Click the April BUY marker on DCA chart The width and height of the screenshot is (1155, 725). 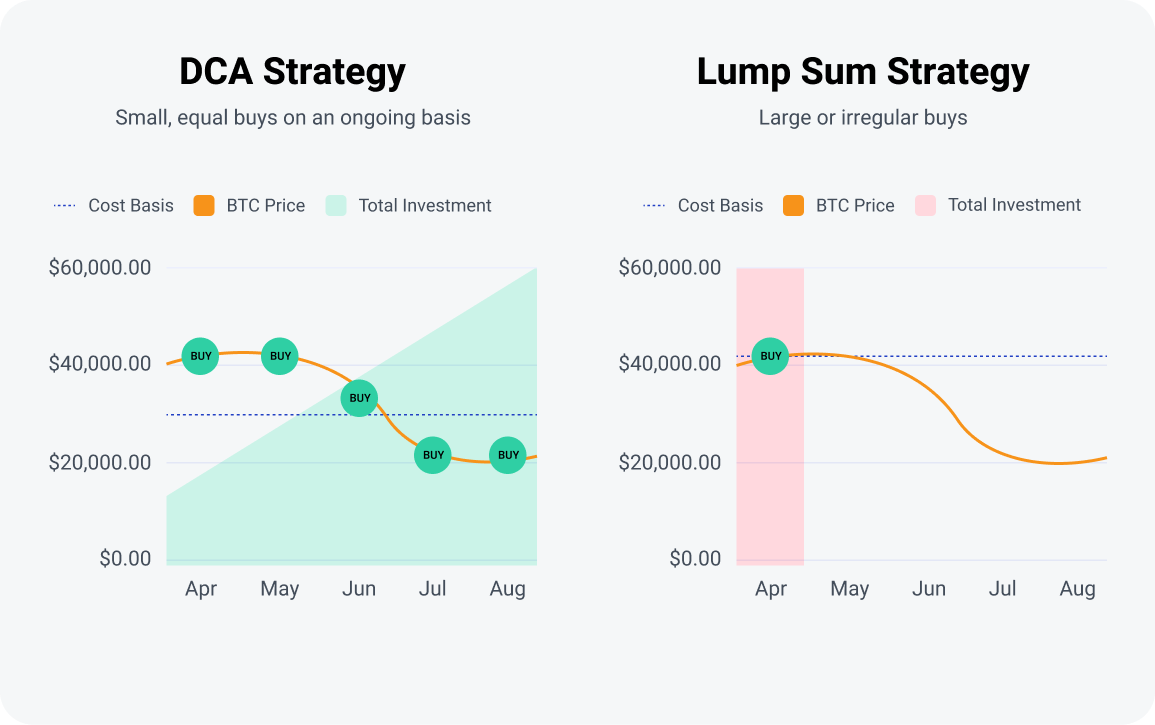tap(201, 356)
